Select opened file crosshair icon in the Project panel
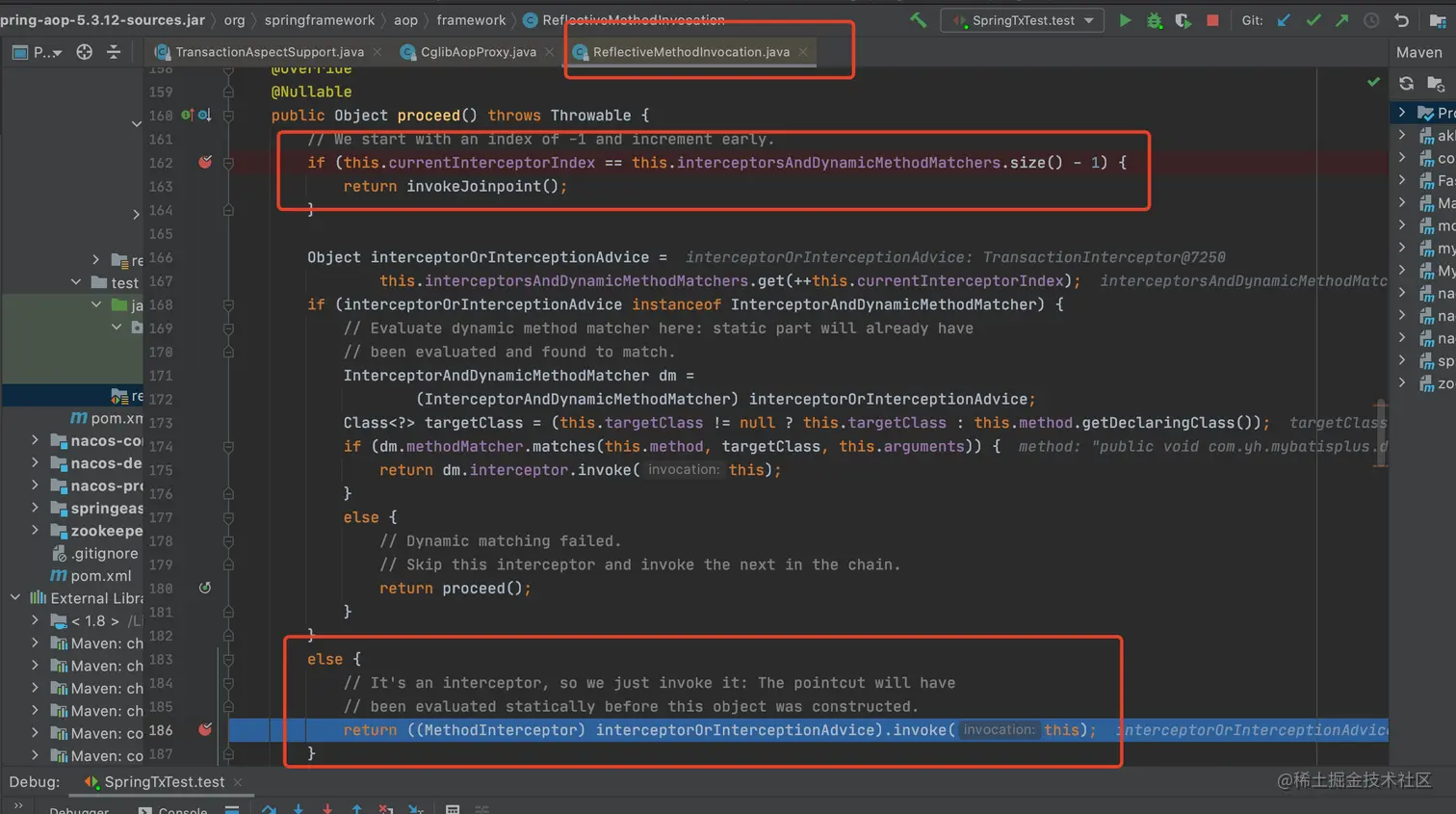 click(x=85, y=52)
